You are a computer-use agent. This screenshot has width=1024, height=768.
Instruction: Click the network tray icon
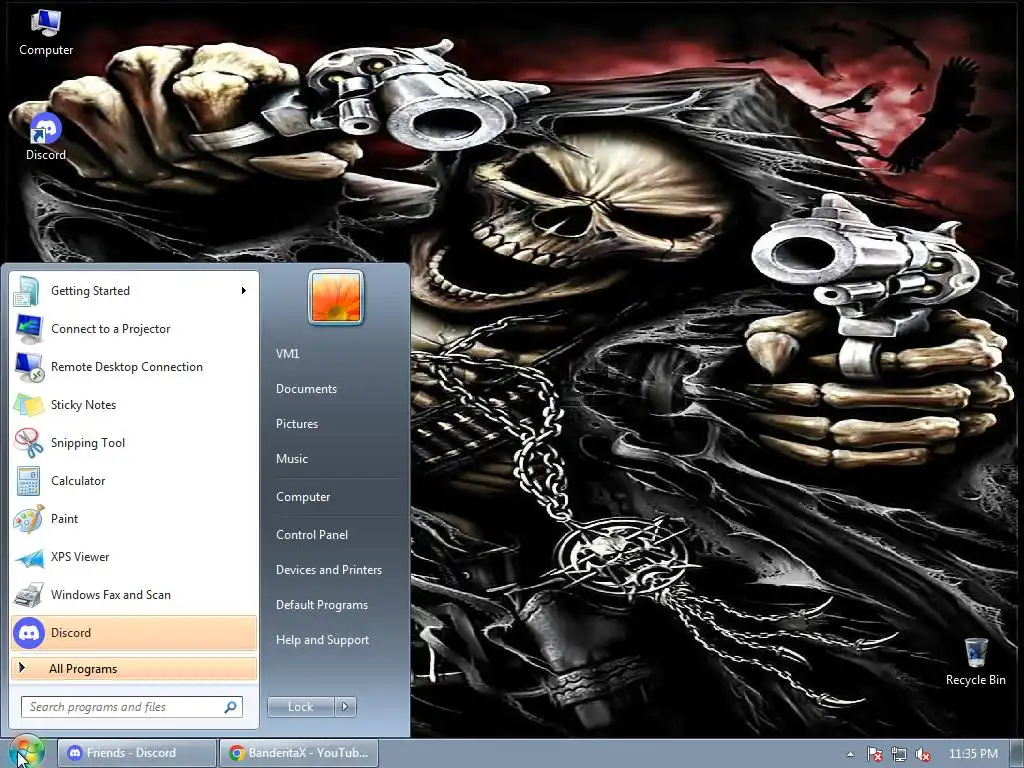(x=899, y=754)
